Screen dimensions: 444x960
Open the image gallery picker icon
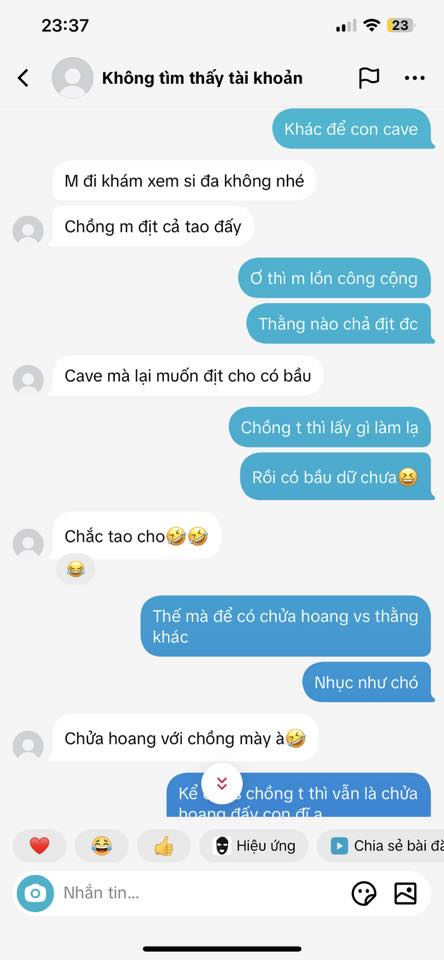pos(405,894)
